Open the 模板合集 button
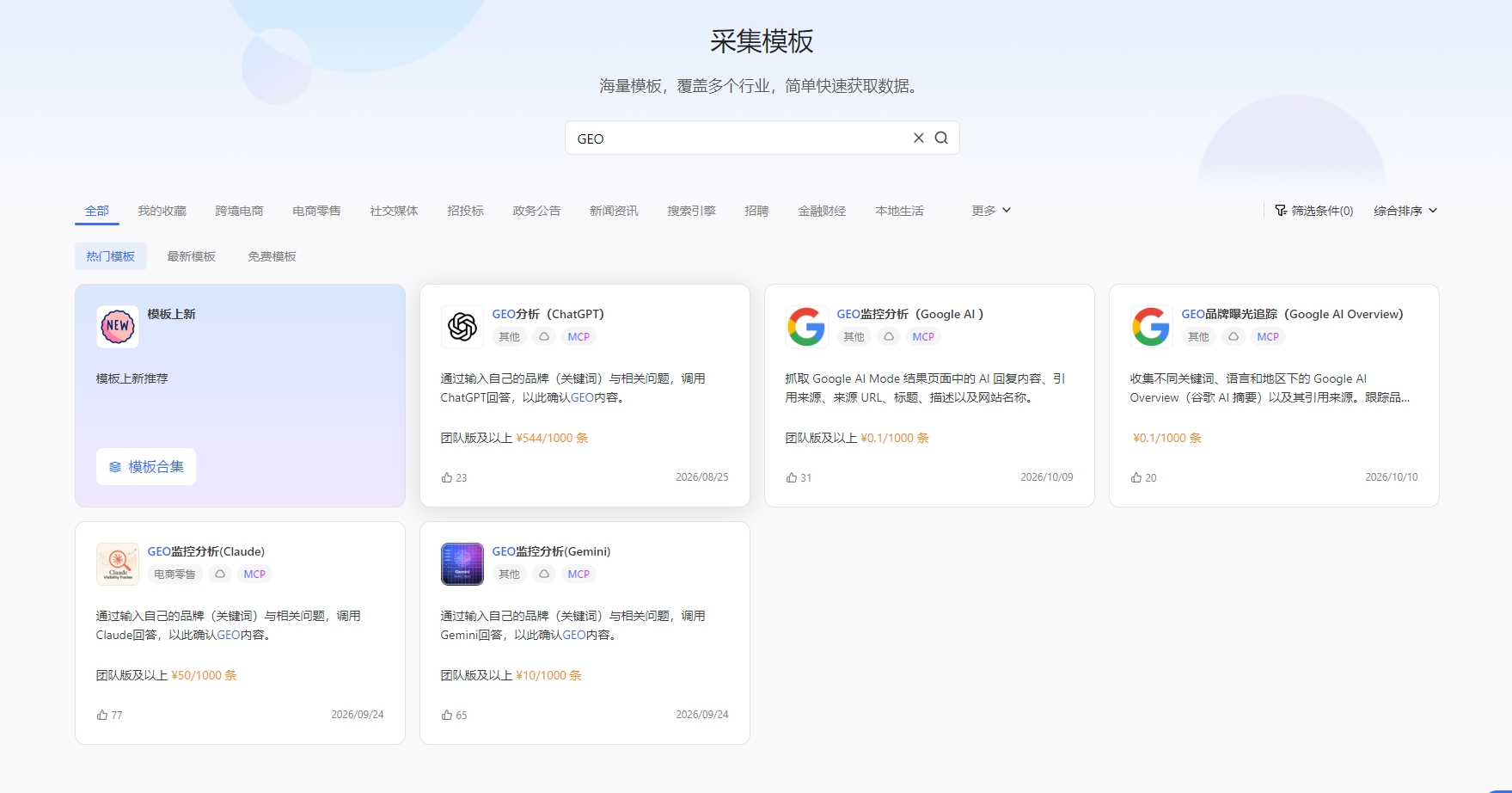Screen dimensions: 1512x793 pos(146,466)
